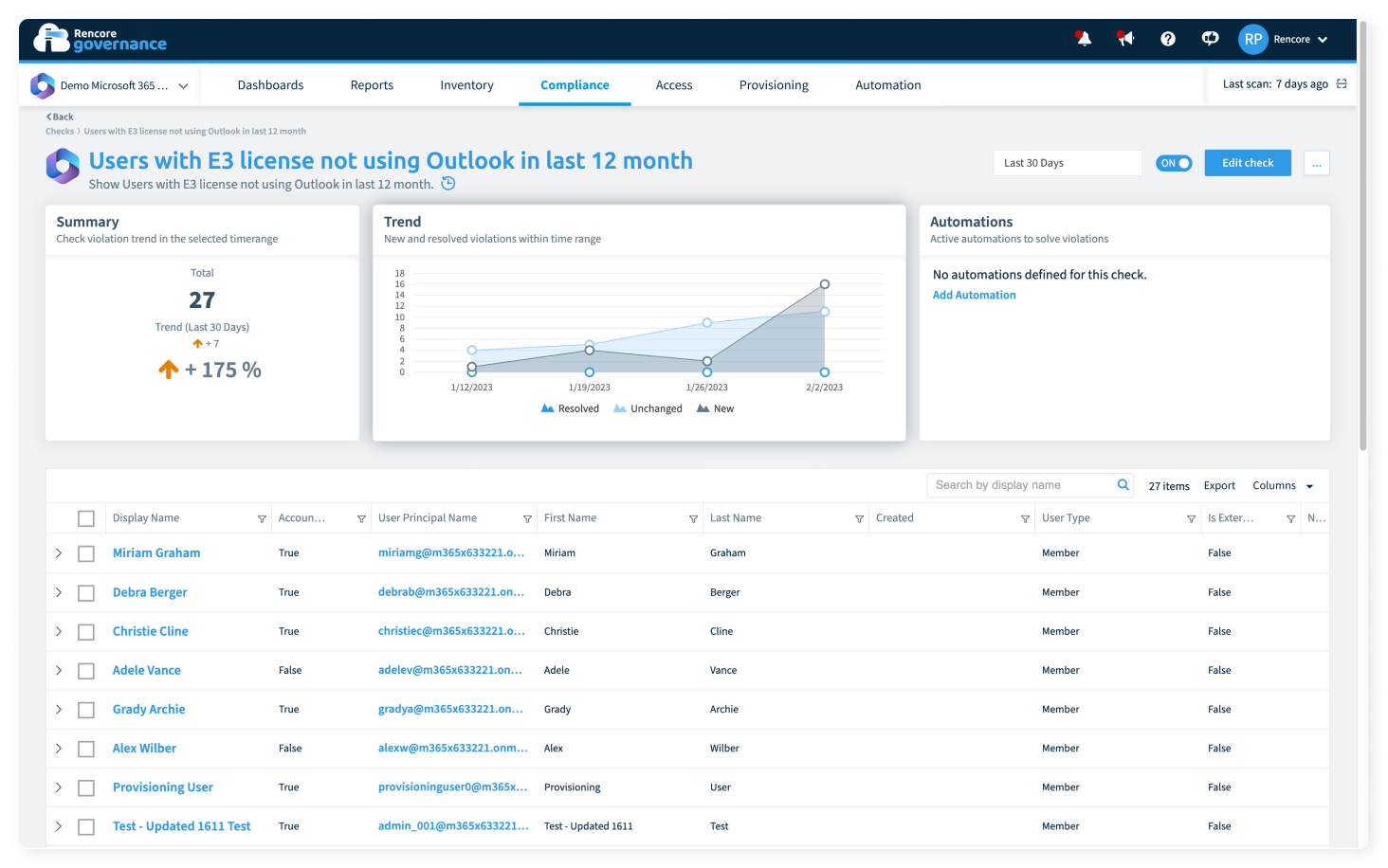The image size is (1388, 868).
Task: Expand the Test - Updated 1611 Test row
Action: (59, 826)
